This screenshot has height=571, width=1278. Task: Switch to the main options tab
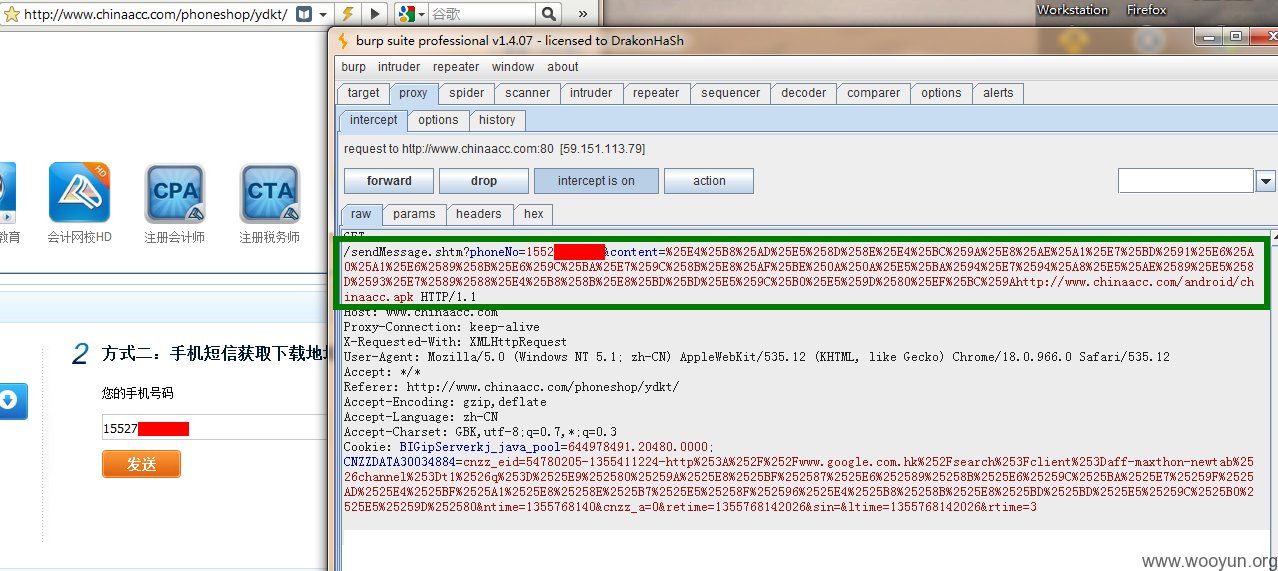(941, 93)
